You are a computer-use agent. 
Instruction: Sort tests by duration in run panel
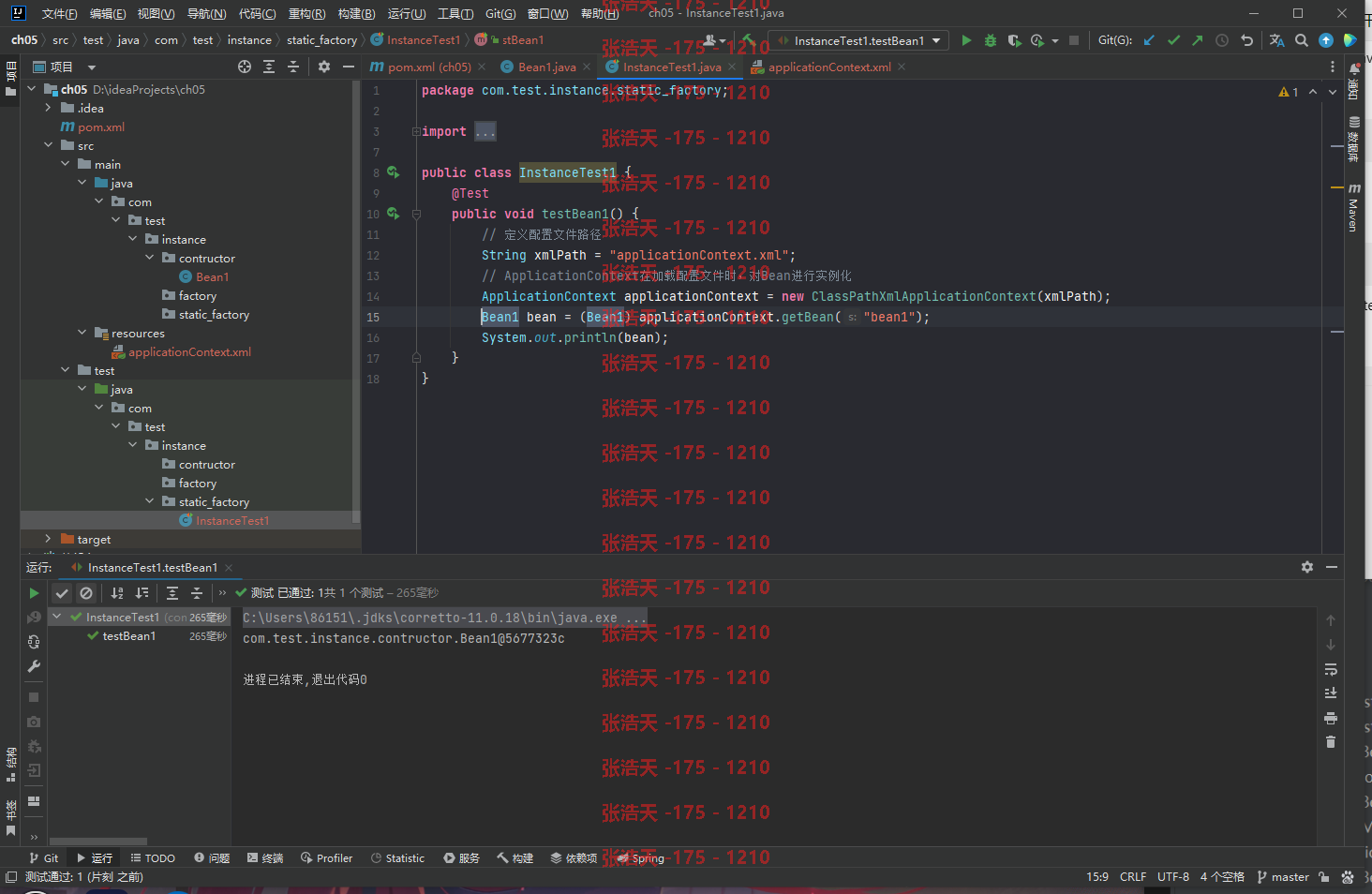(x=142, y=593)
